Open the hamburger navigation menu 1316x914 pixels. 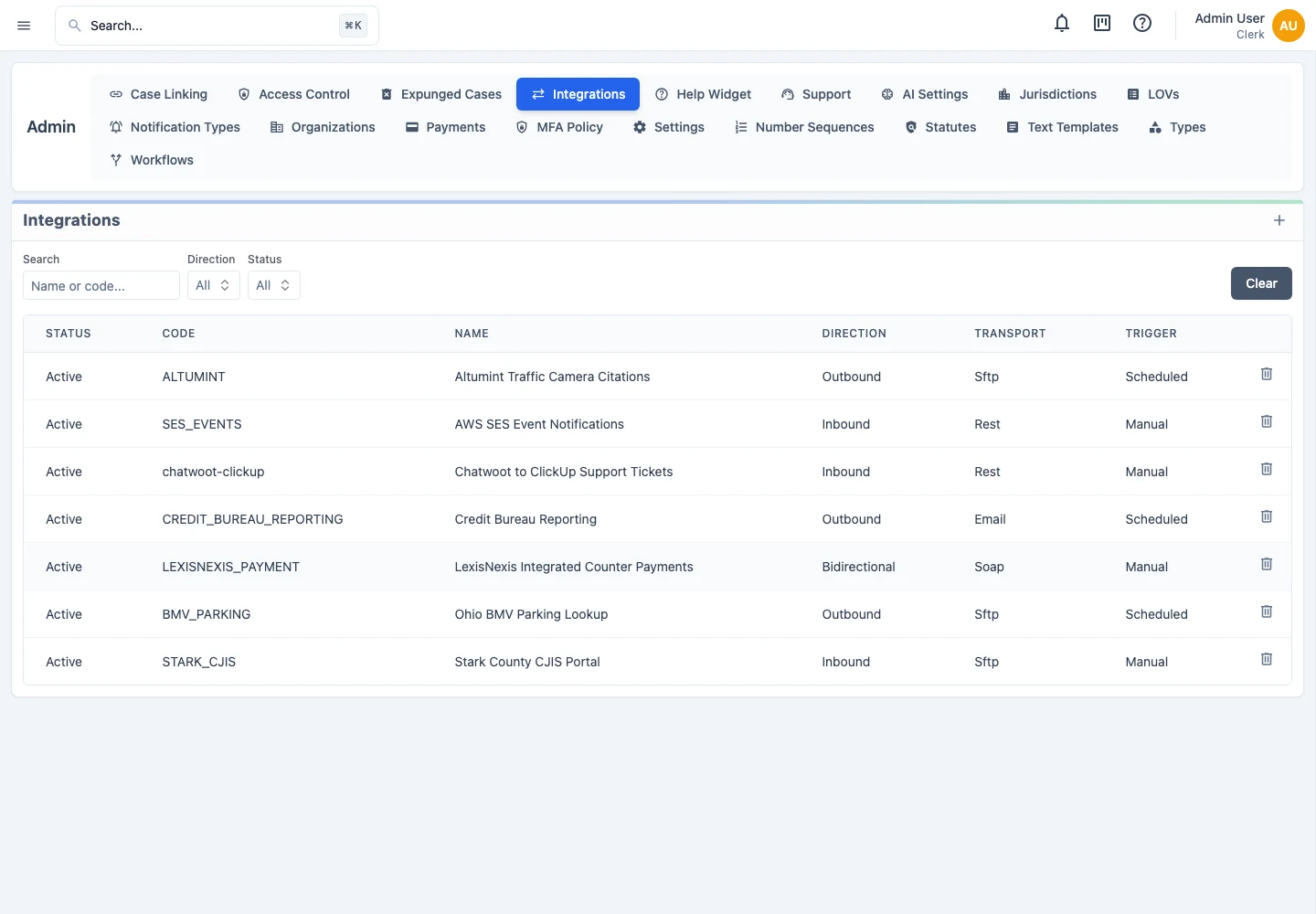[x=24, y=26]
